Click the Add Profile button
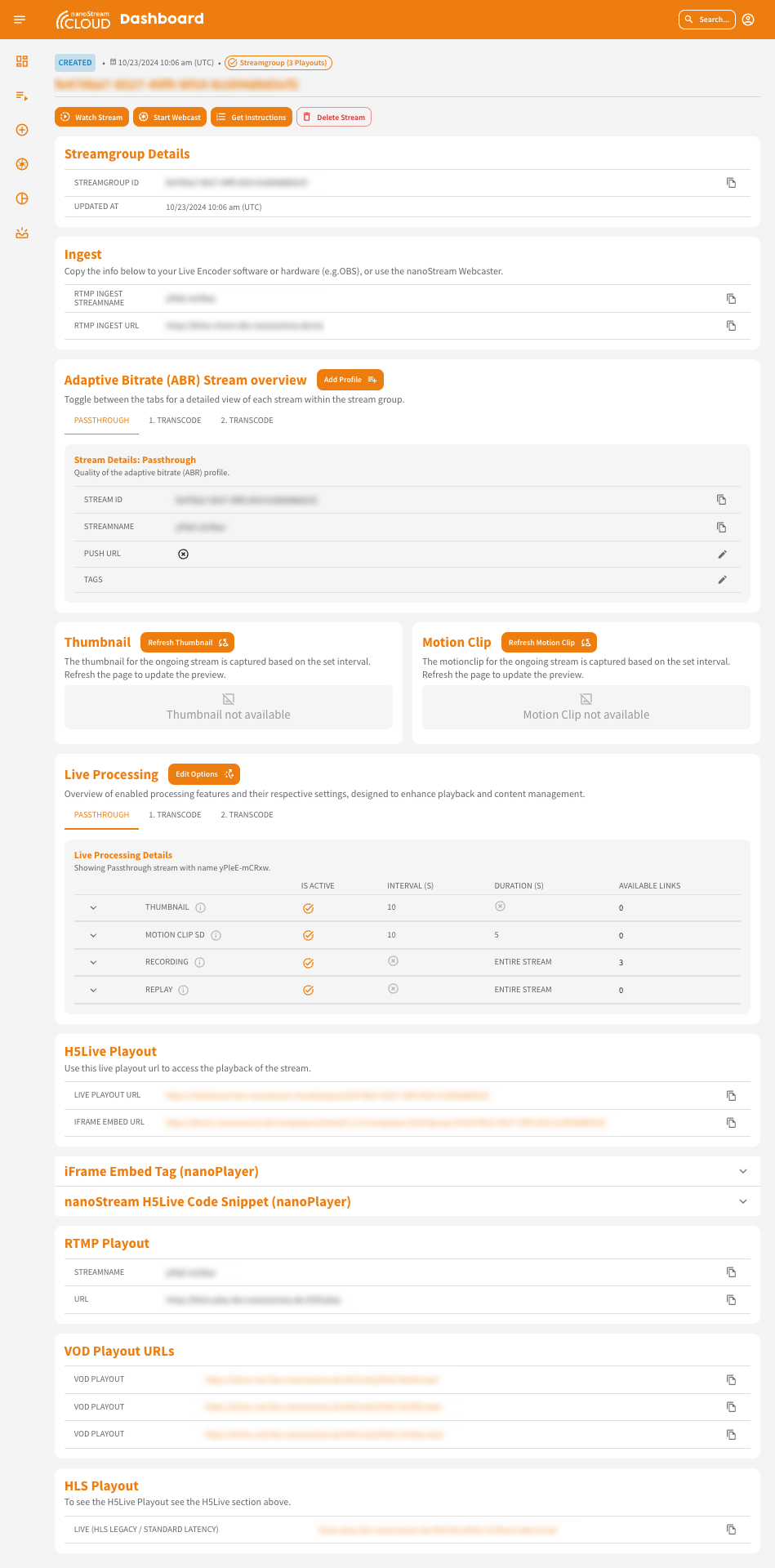Image resolution: width=775 pixels, height=1568 pixels. point(350,380)
